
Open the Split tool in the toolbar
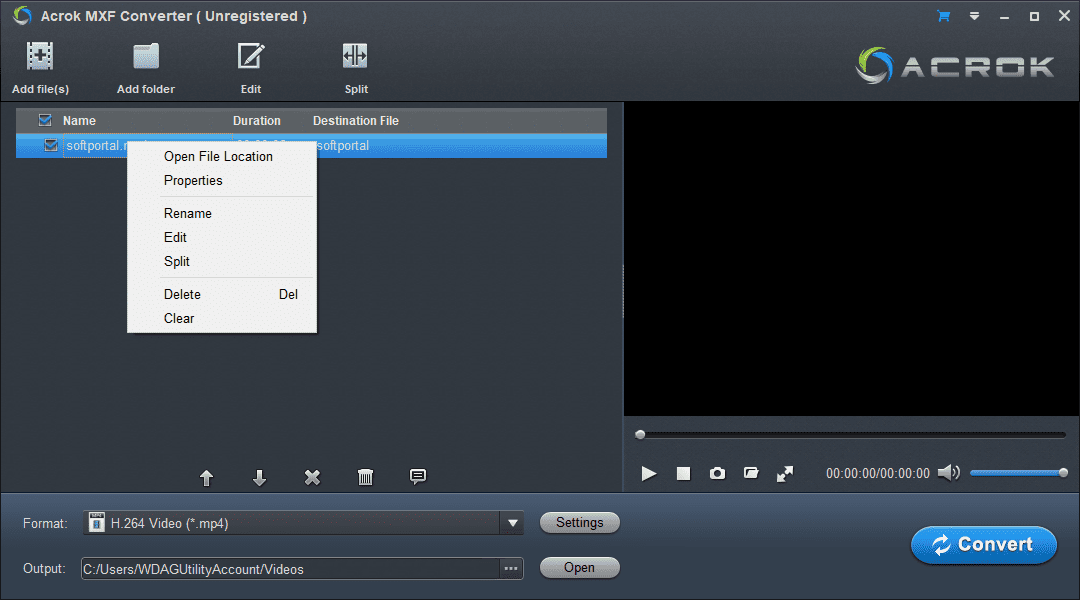(355, 56)
